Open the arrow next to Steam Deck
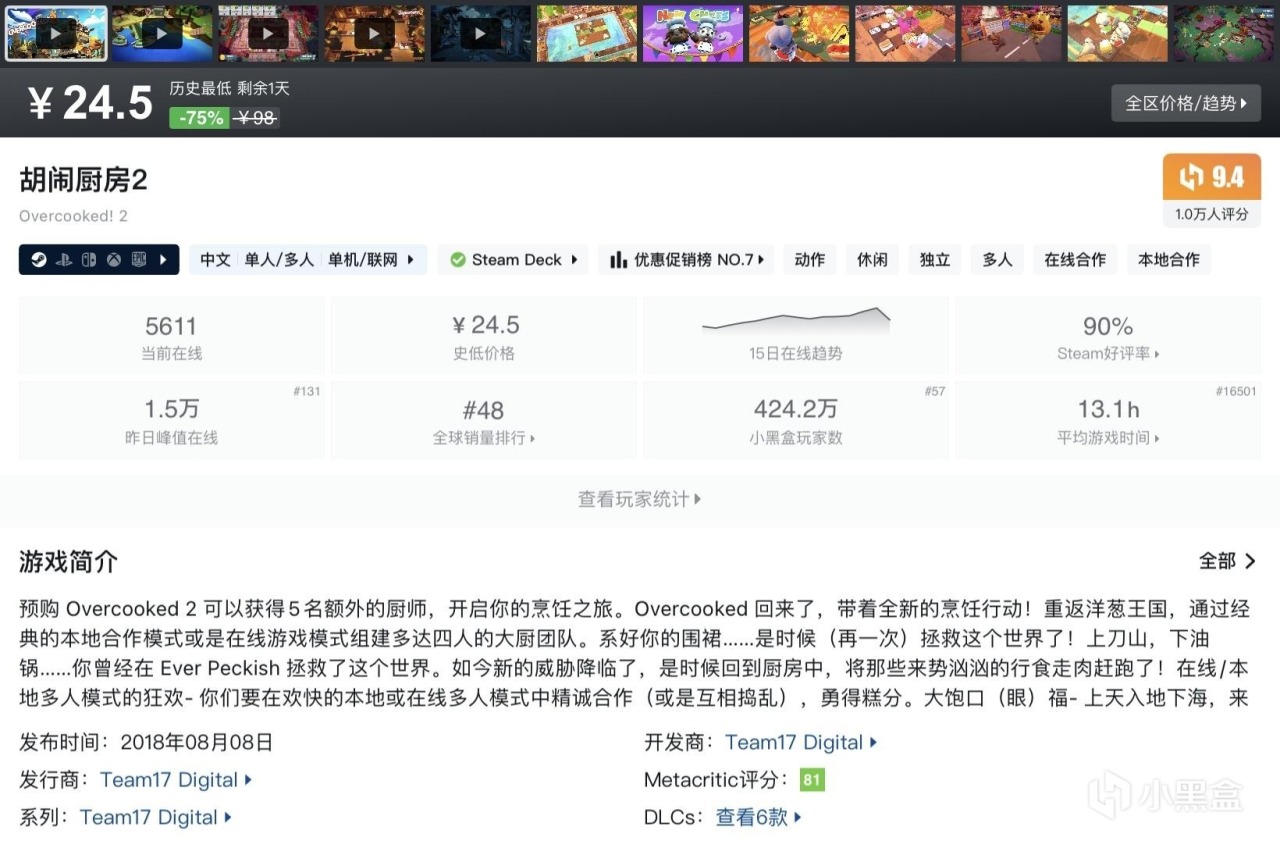This screenshot has height=841, width=1280. [x=575, y=260]
